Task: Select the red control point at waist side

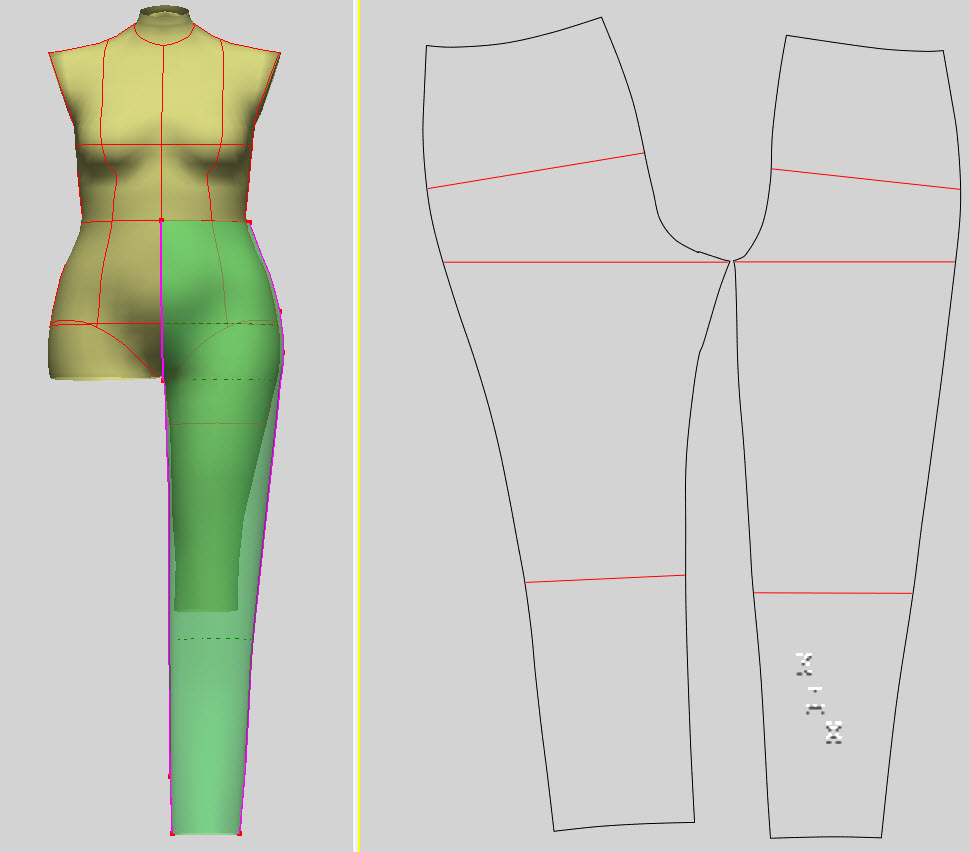Action: (249, 222)
